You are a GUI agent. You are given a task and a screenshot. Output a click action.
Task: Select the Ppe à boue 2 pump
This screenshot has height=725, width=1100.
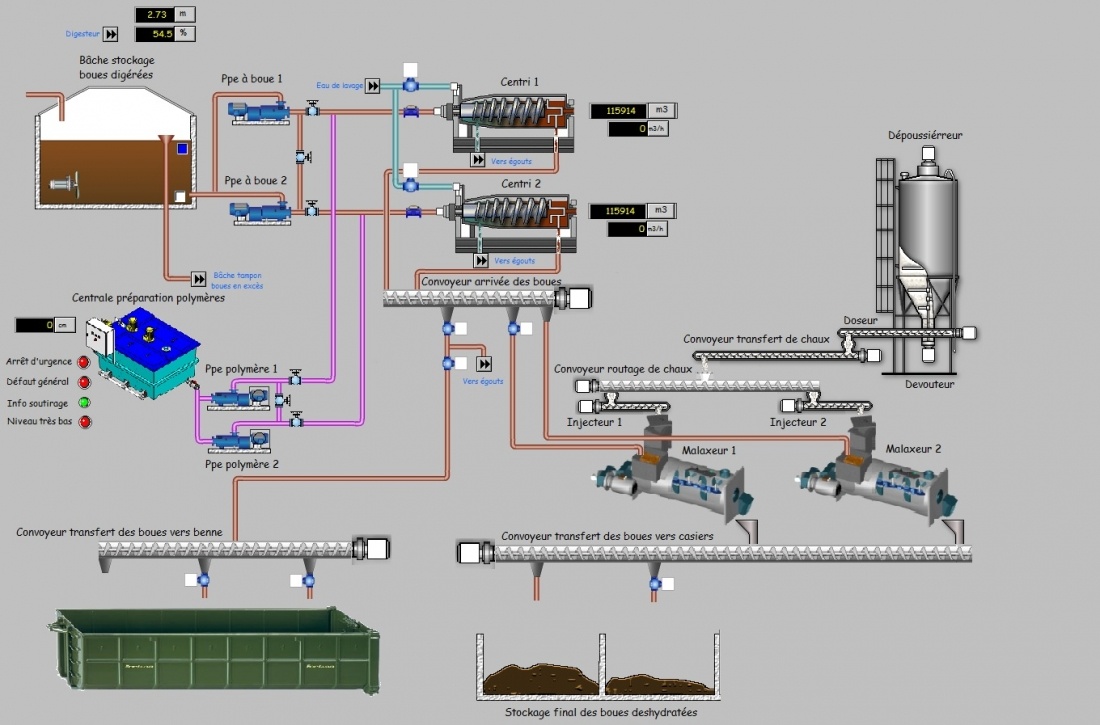coord(256,210)
